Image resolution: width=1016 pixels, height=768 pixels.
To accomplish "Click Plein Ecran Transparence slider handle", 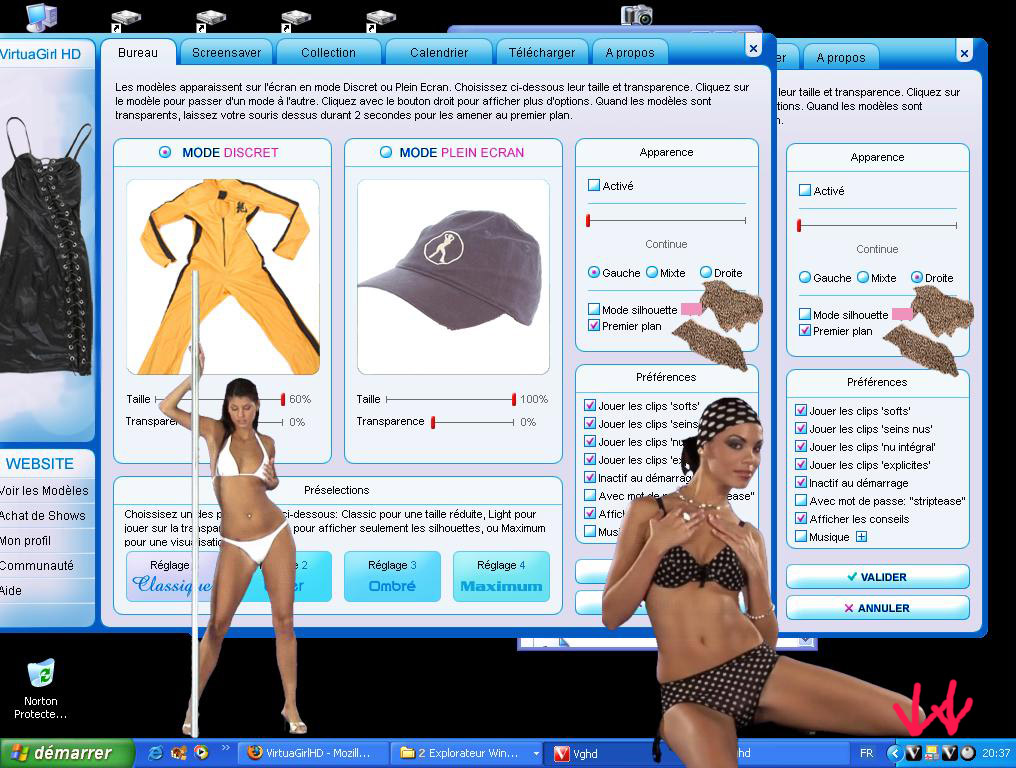I will pos(433,422).
